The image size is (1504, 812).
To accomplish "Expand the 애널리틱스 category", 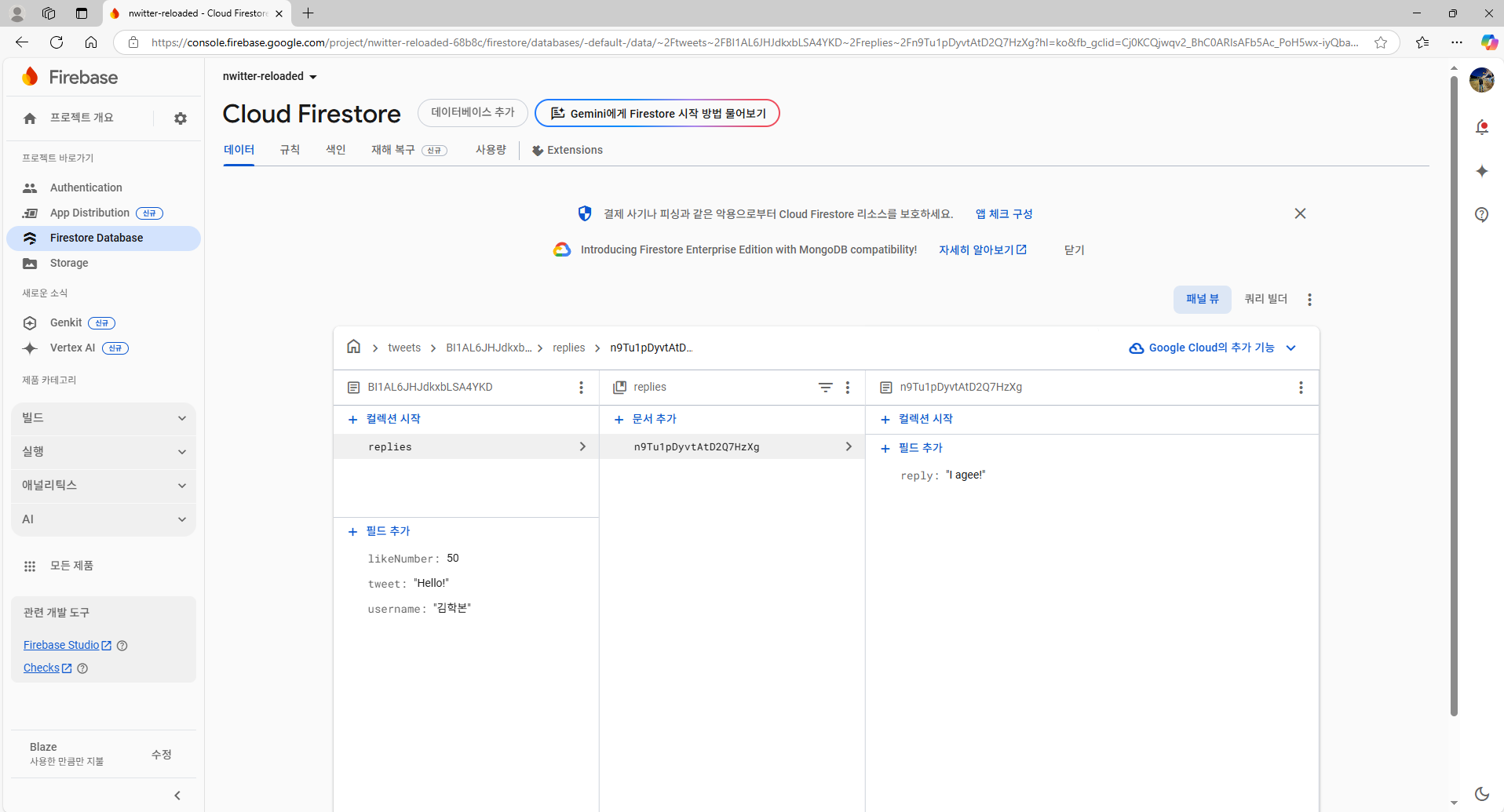I will click(x=104, y=486).
